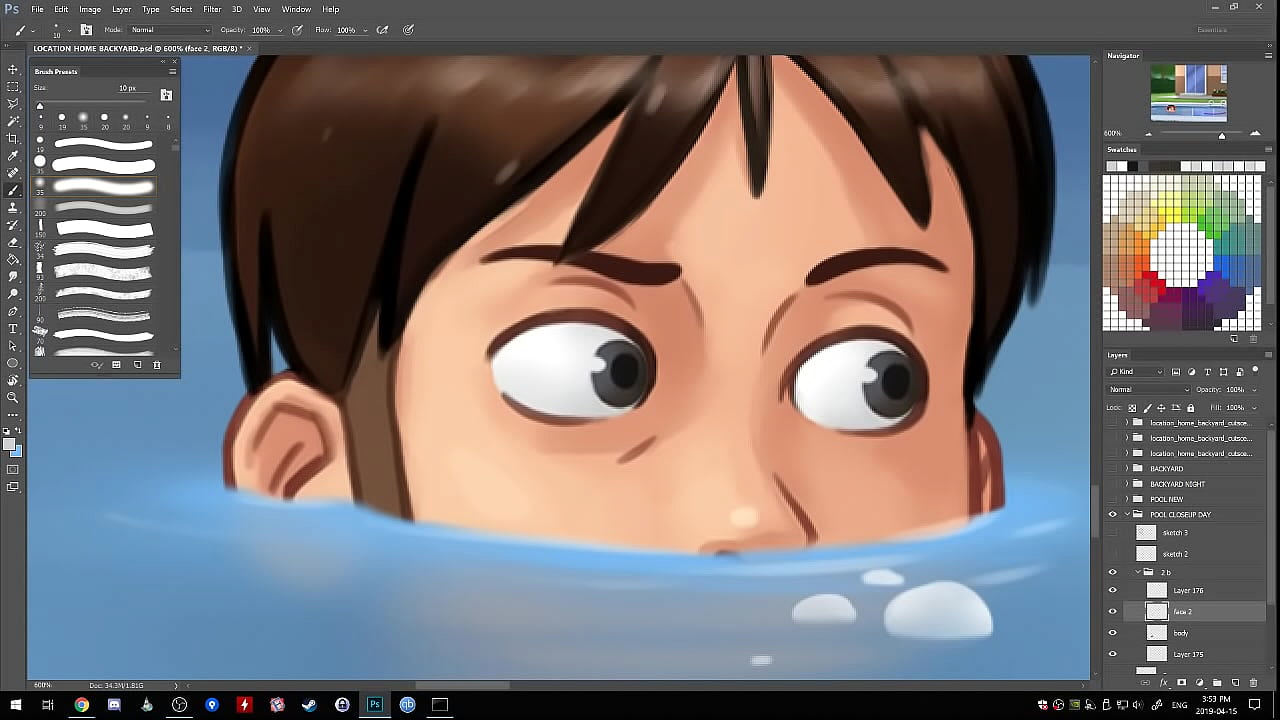Hide the face 2 layer
The width and height of the screenshot is (1280, 720).
click(1112, 611)
